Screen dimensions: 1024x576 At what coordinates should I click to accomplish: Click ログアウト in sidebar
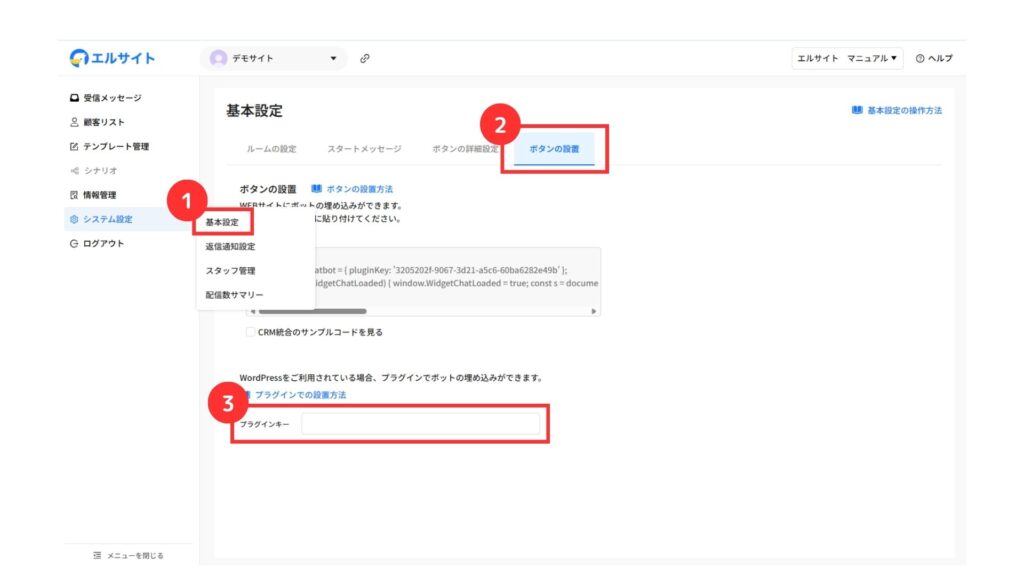[x=103, y=243]
